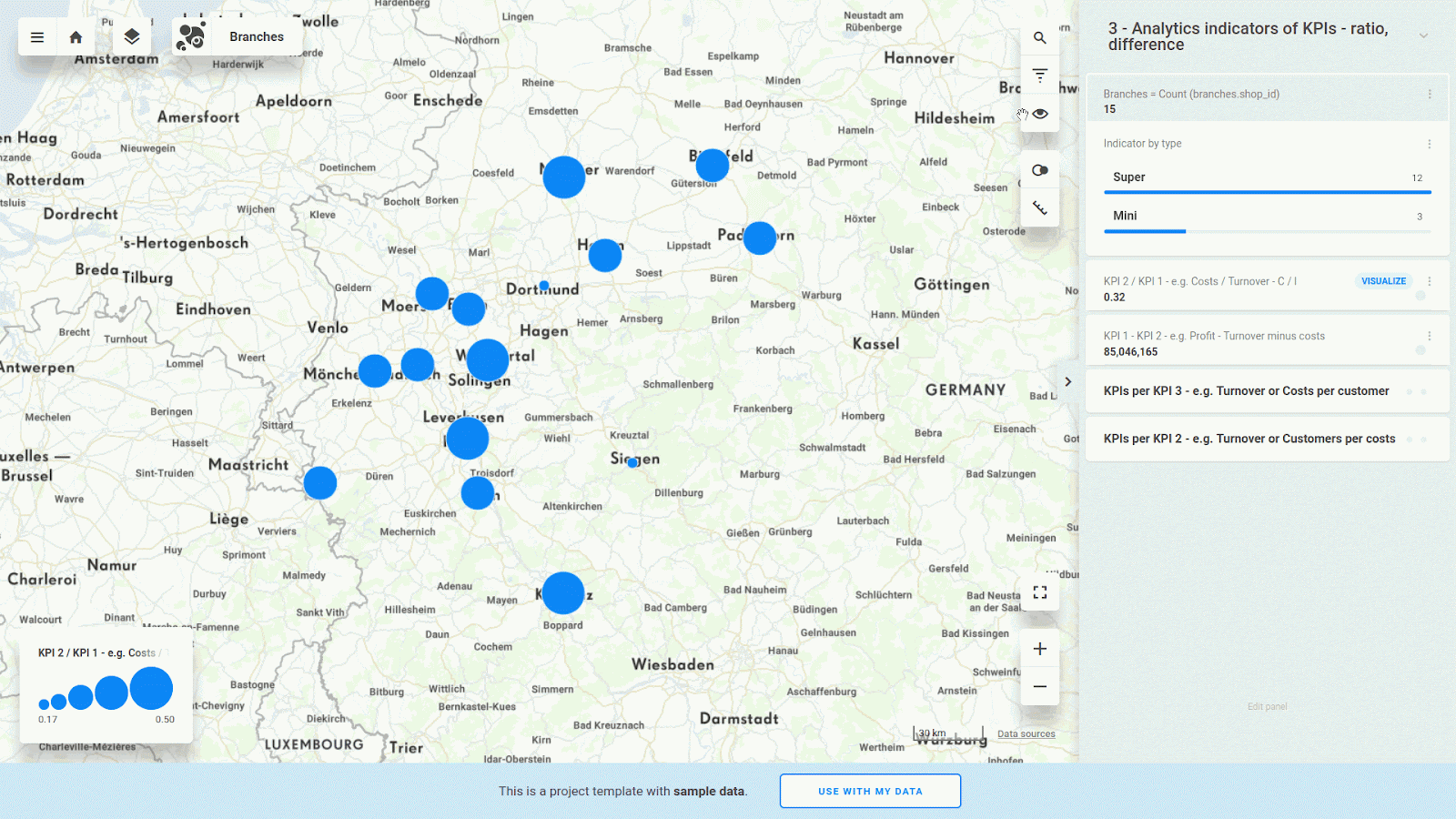This screenshot has height=819, width=1456.
Task: Click the VISUALIZE button
Action: pyautogui.click(x=1383, y=281)
